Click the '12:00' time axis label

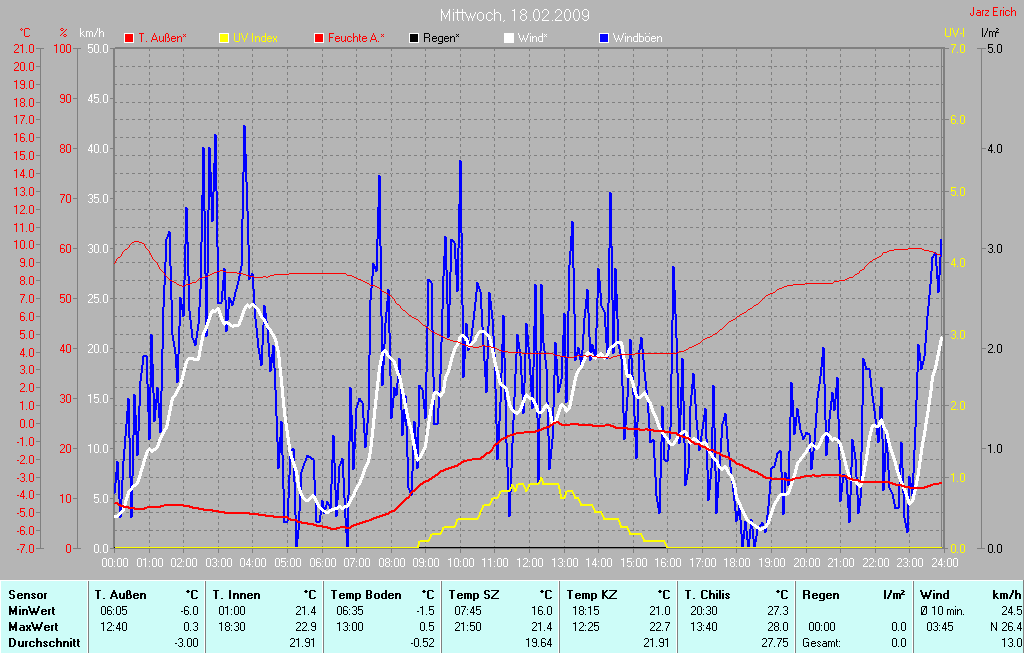(x=529, y=562)
